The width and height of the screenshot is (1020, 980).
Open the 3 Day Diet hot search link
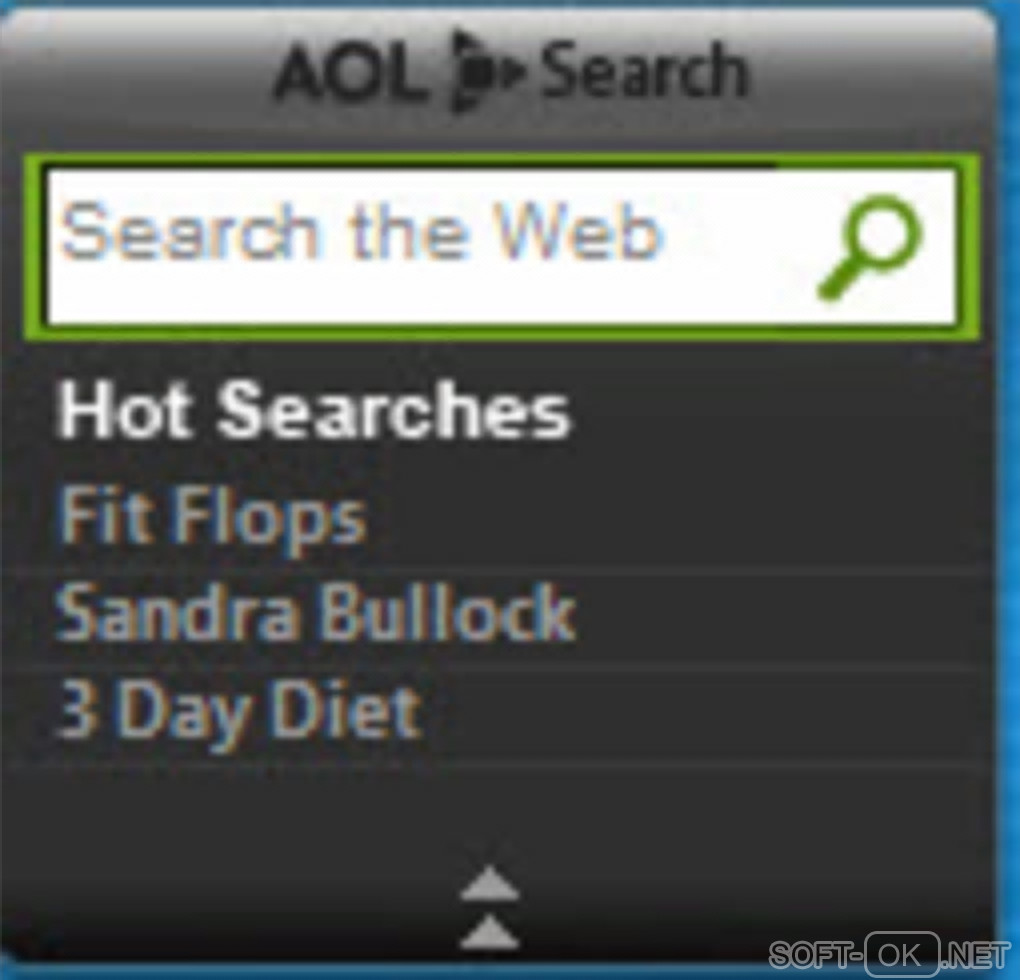[239, 711]
